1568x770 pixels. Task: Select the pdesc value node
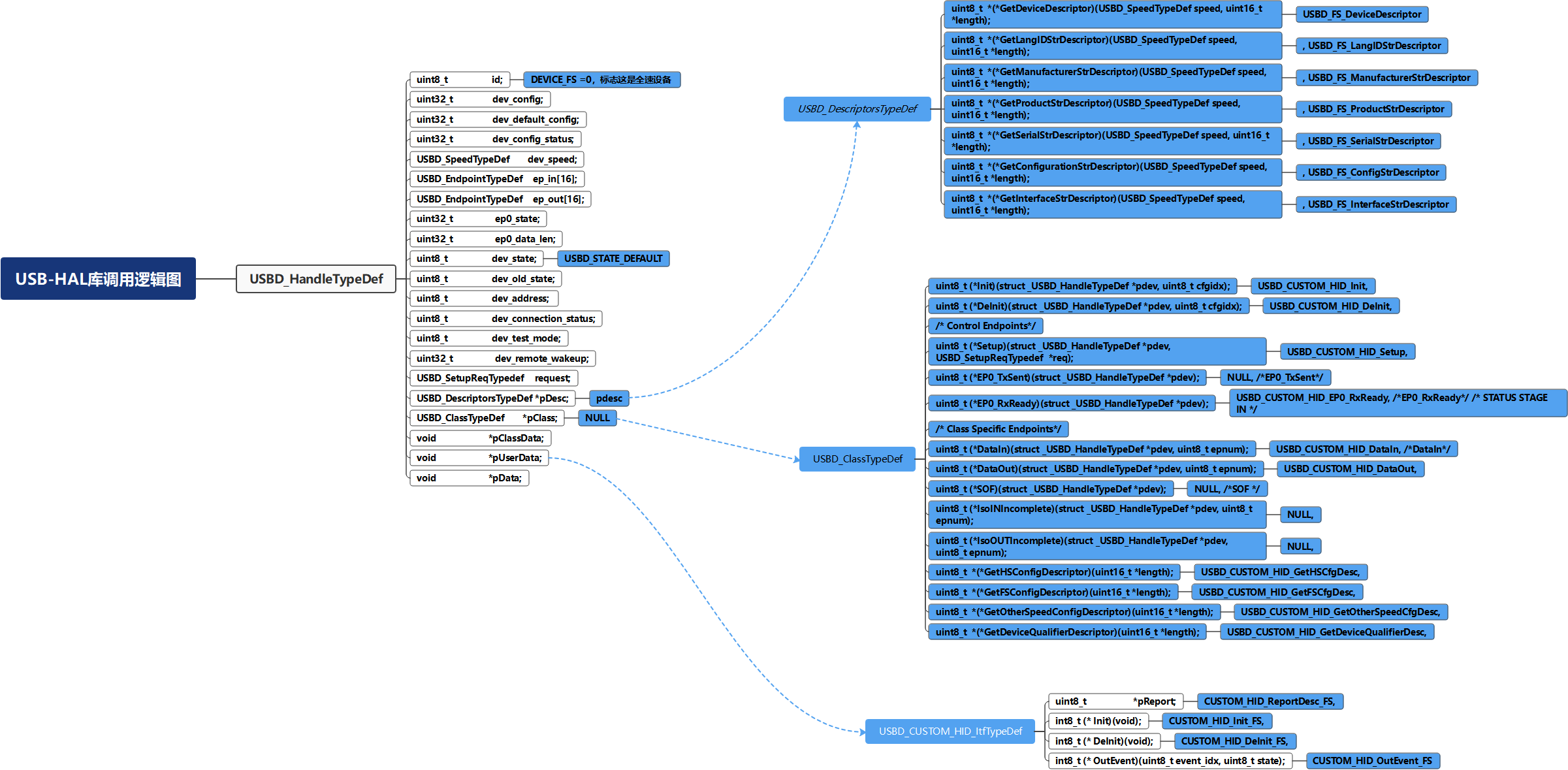(609, 398)
